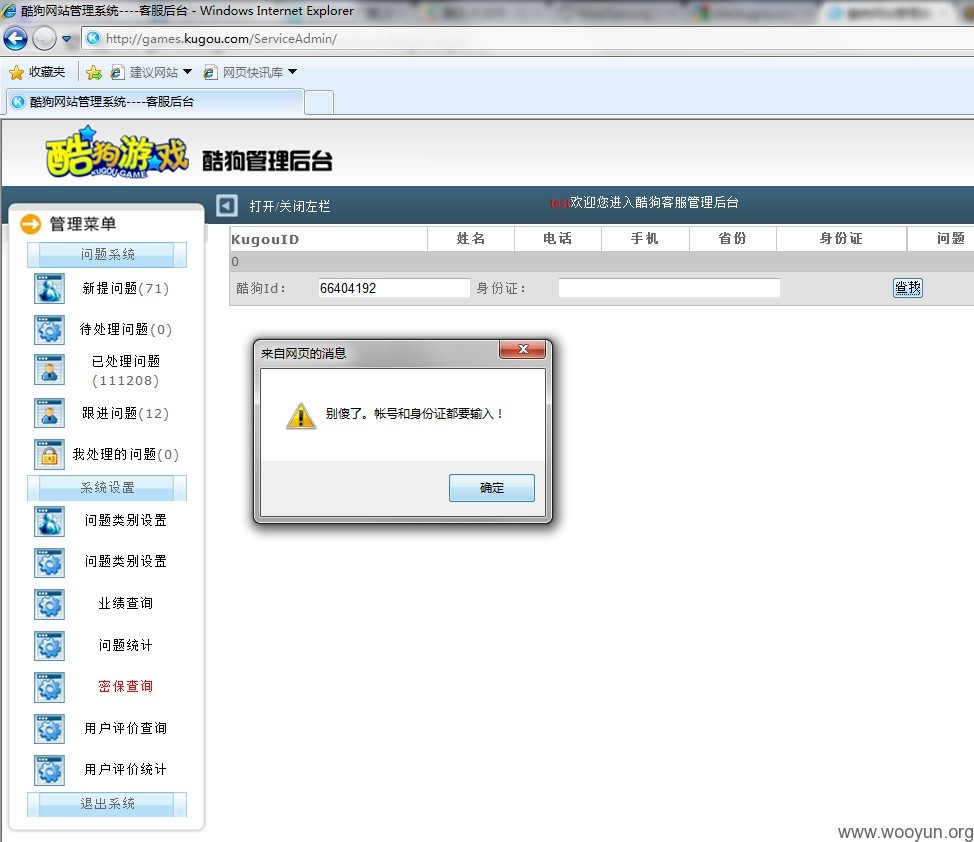
Task: Click the 用户评价查询 gear icon
Action: coord(49,730)
